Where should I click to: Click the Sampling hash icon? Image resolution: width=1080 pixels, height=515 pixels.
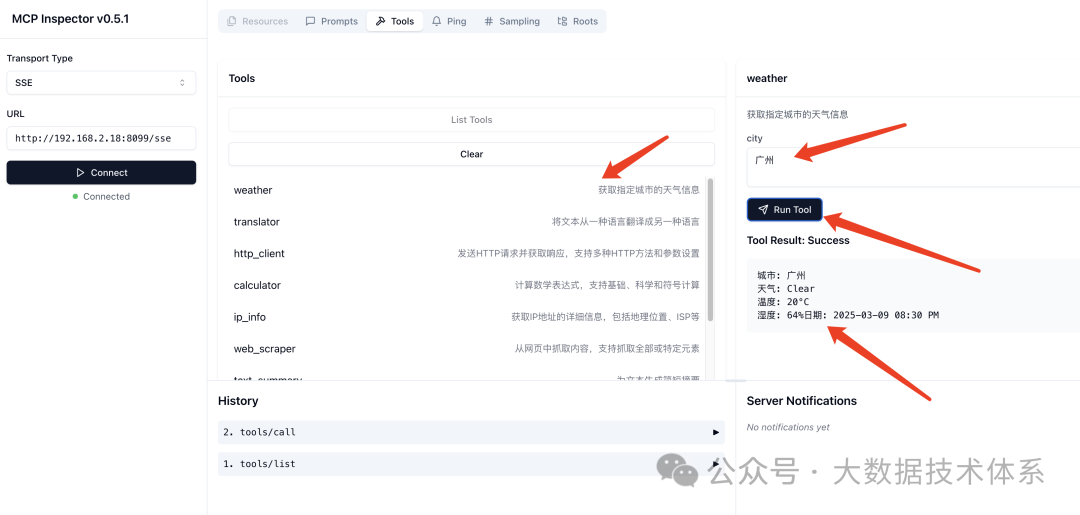[x=489, y=21]
